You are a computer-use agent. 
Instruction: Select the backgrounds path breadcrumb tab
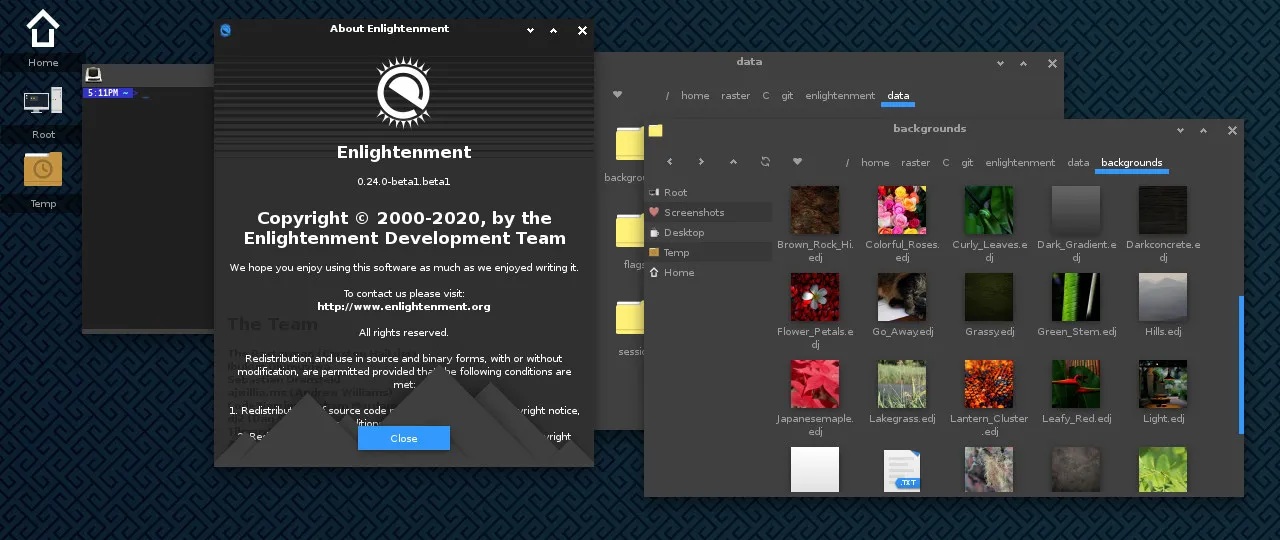pyautogui.click(x=1131, y=163)
